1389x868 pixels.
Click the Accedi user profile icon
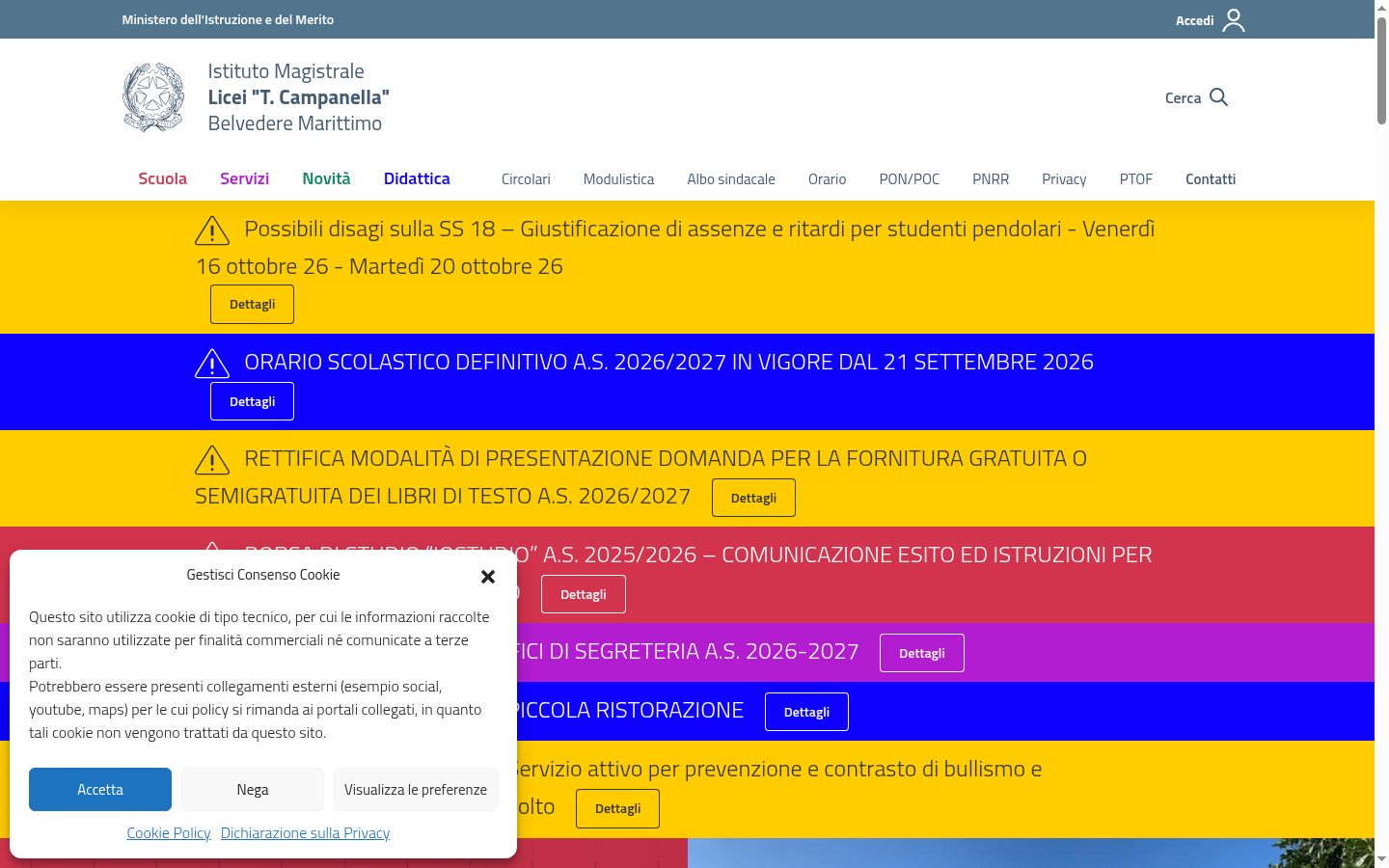click(x=1234, y=20)
